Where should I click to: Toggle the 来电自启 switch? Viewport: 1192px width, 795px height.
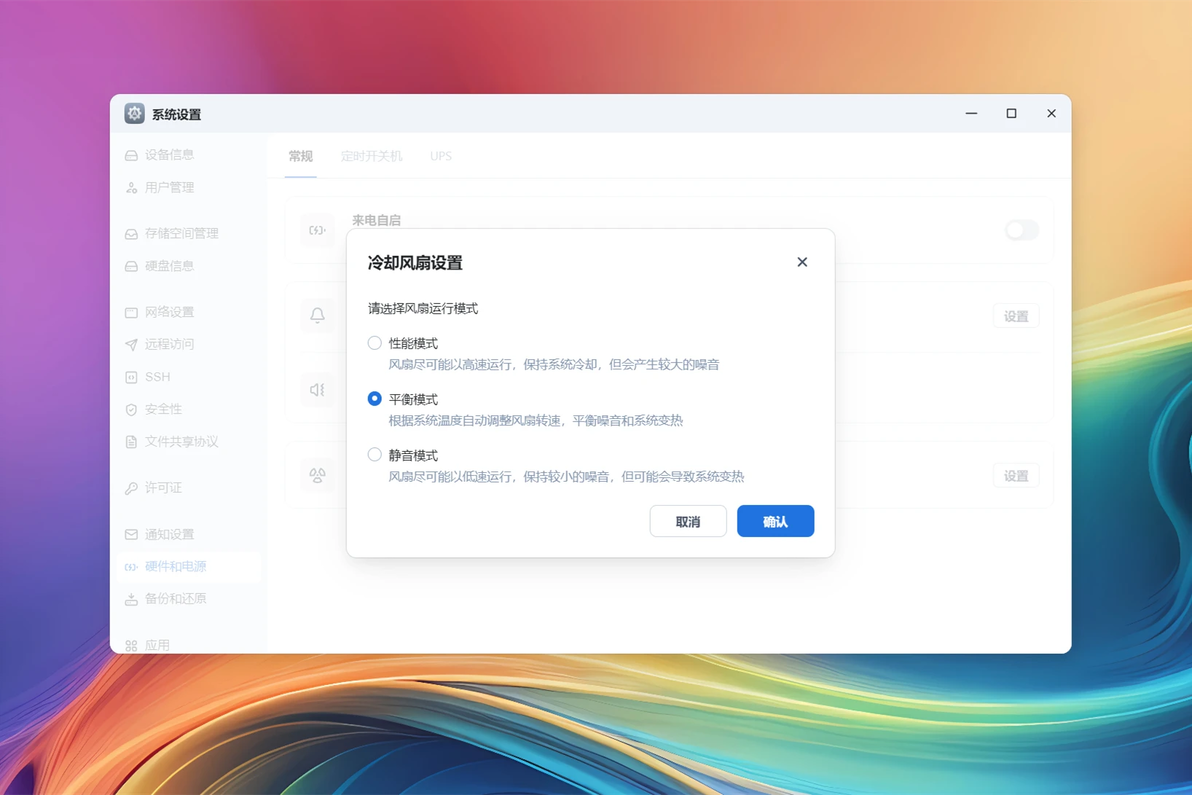[1021, 230]
